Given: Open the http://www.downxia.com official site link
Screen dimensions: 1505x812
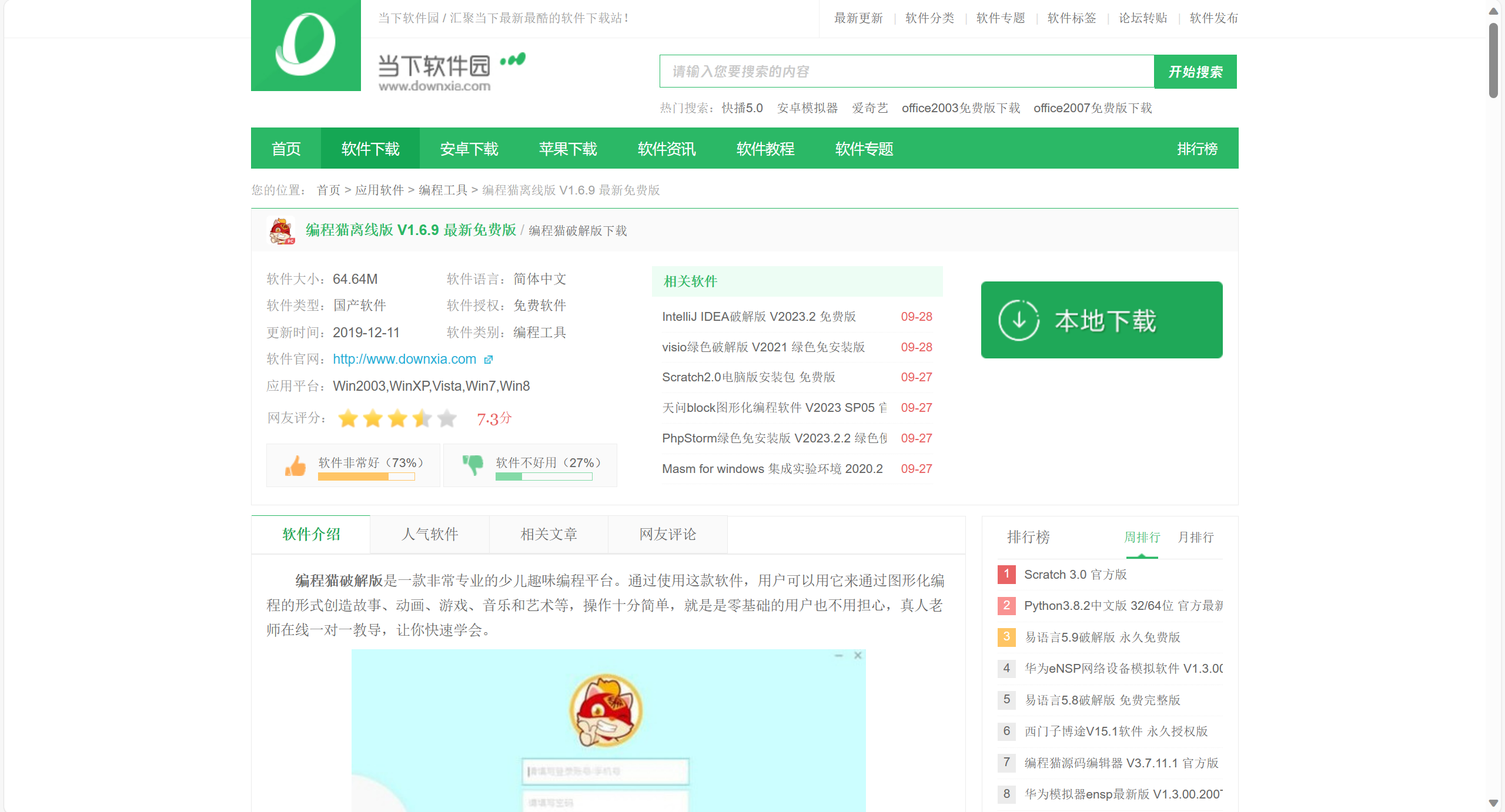Looking at the screenshot, I should coord(404,359).
